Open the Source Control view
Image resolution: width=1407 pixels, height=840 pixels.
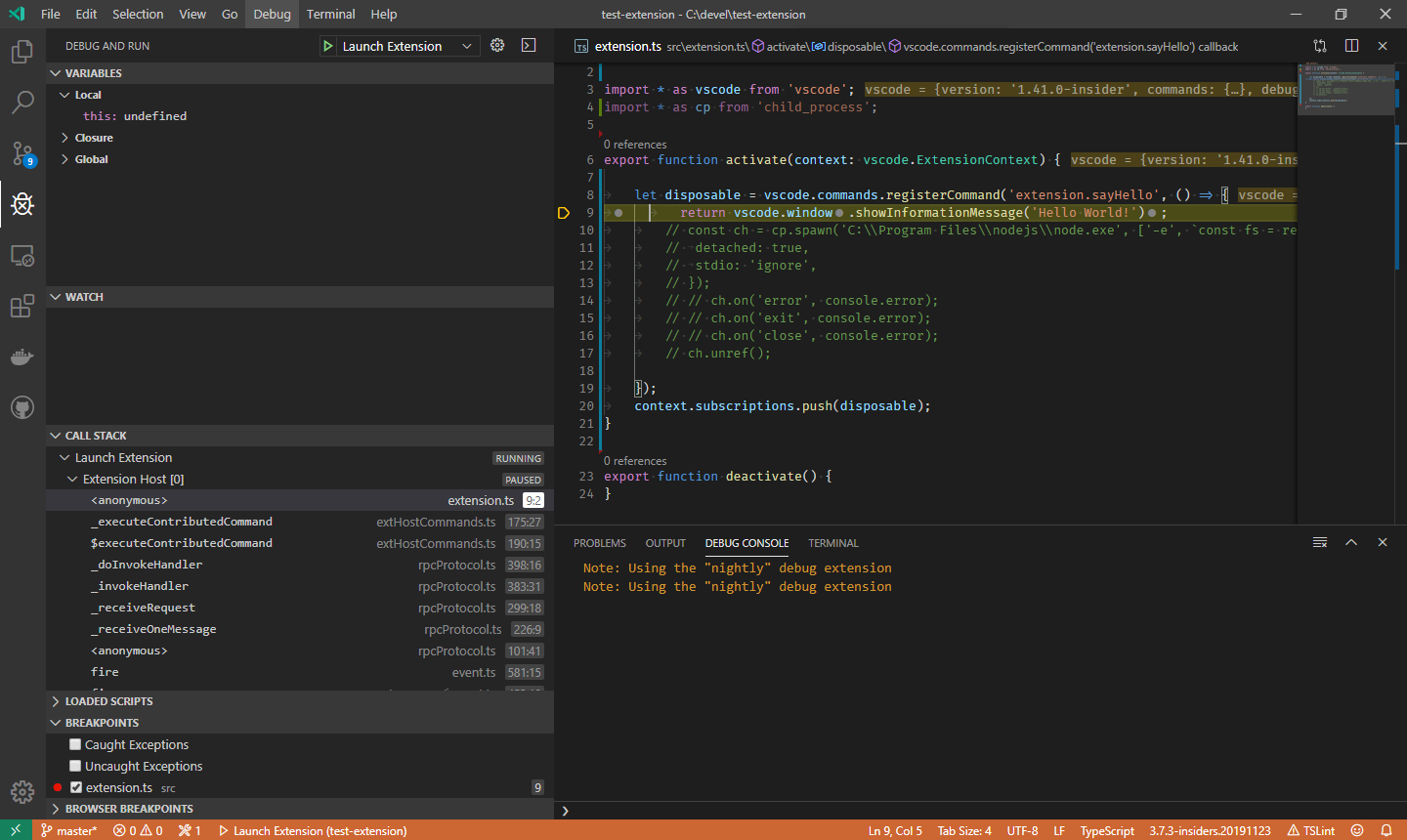tap(21, 153)
